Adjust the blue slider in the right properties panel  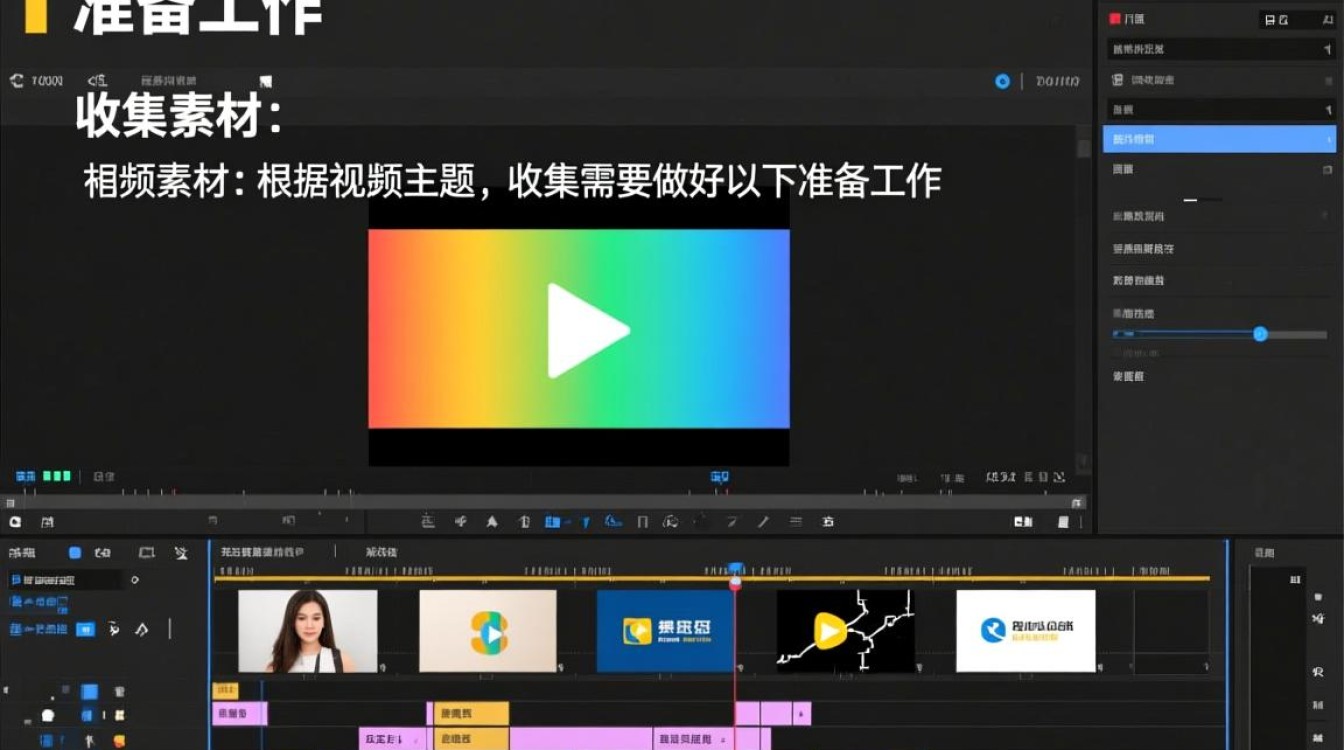pos(1260,334)
